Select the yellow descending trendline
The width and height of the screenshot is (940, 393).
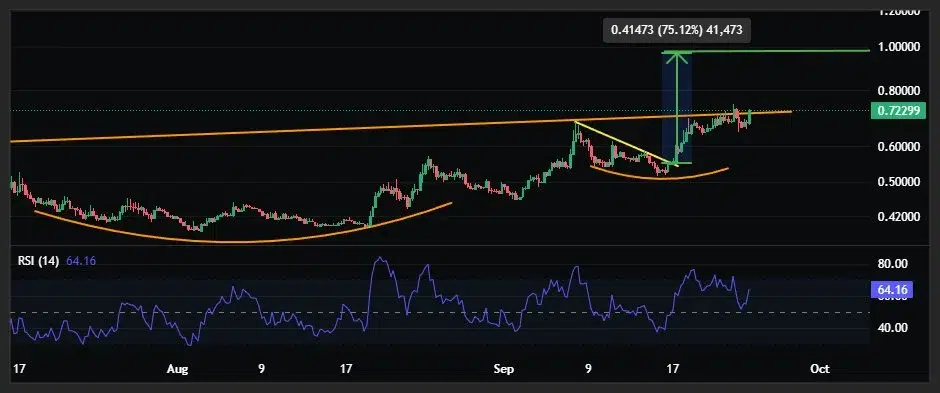point(626,144)
